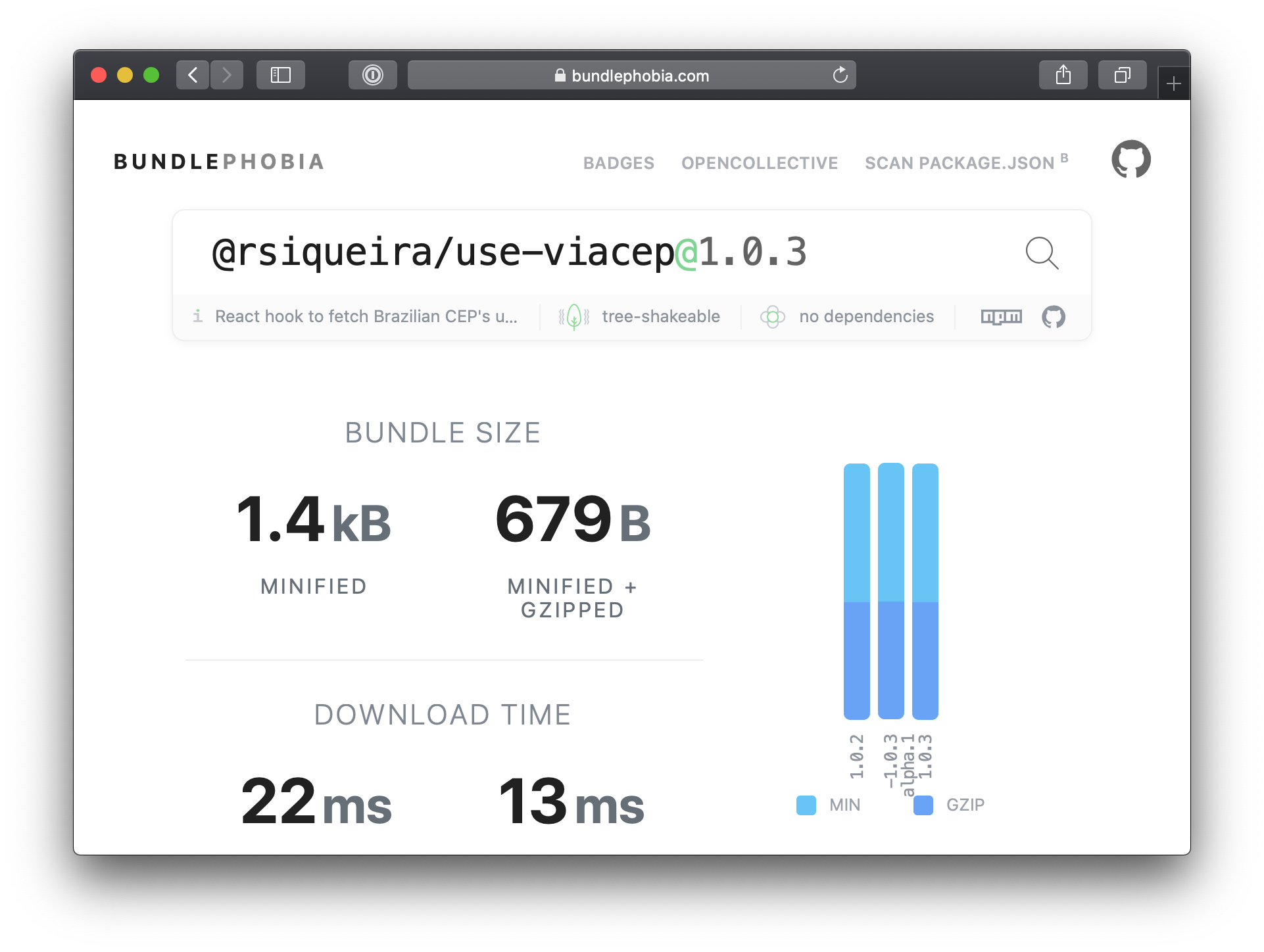
Task: Click Safari share icon
Action: tap(1063, 75)
